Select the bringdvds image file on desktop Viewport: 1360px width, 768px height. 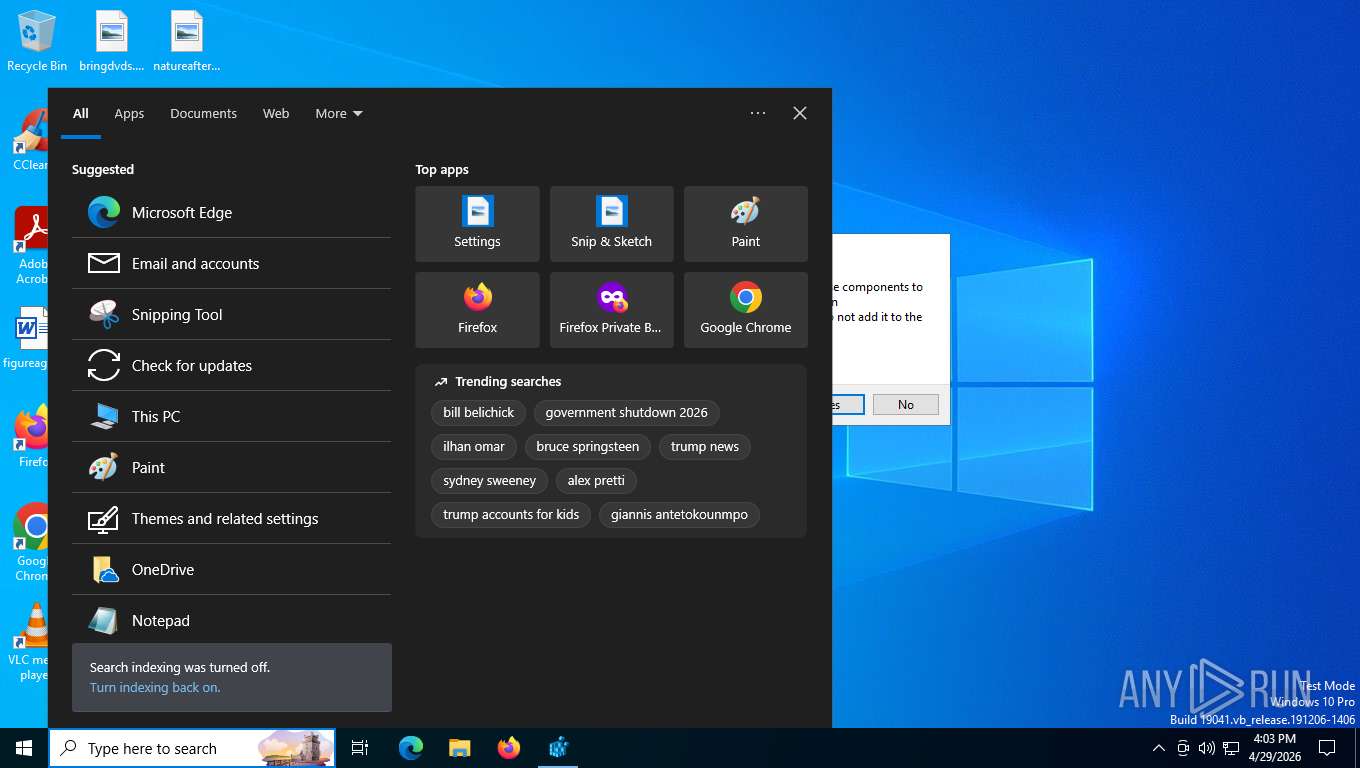[112, 42]
